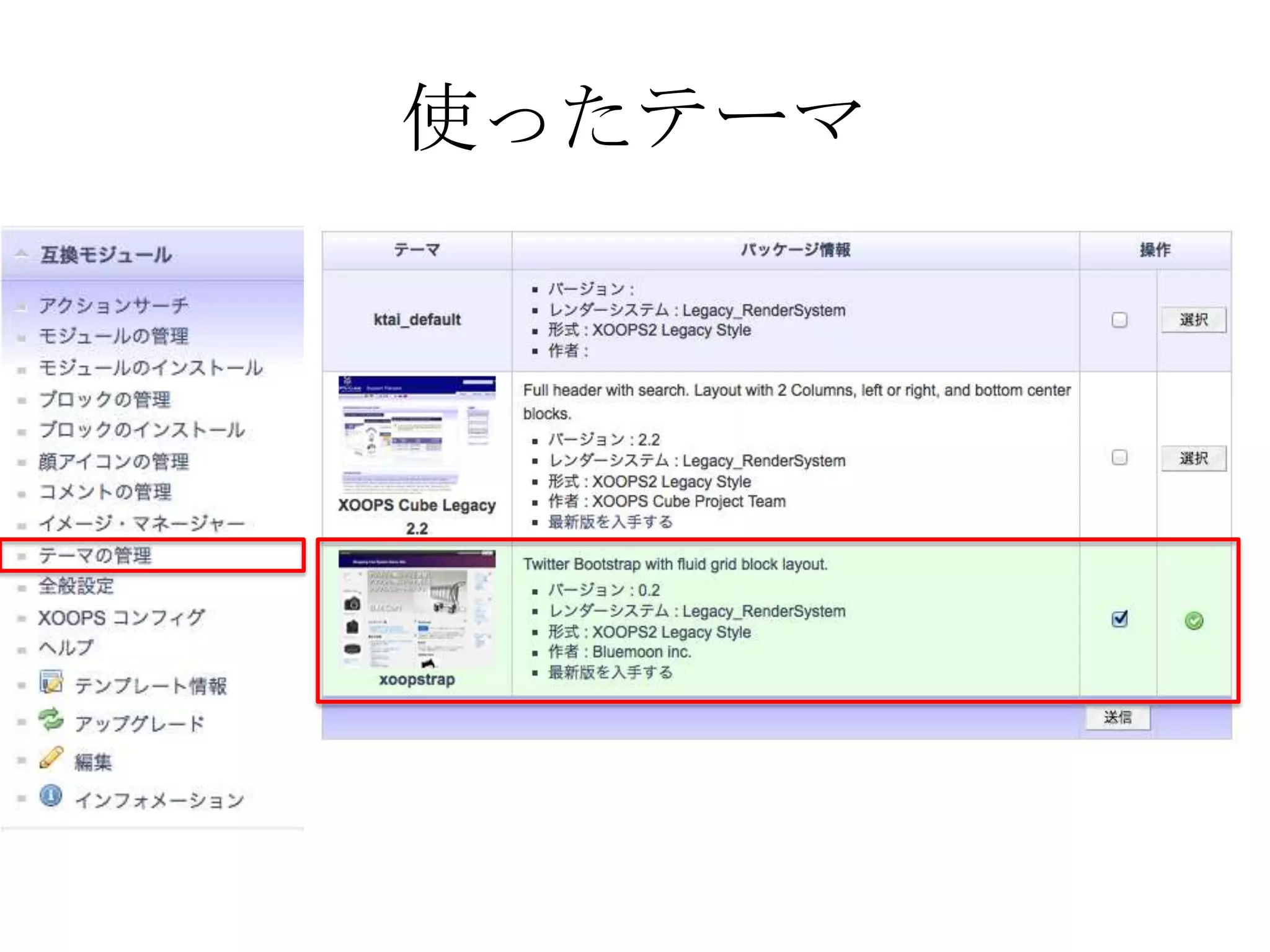Check the XOOPS Cube Legacy theme checkbox
1270x952 pixels.
click(1119, 457)
